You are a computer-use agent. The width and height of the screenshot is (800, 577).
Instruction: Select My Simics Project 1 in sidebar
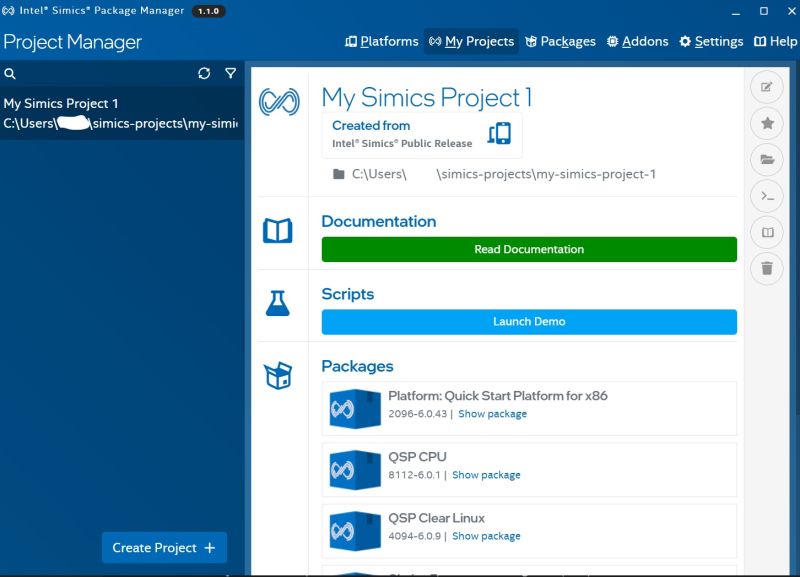[x=120, y=112]
